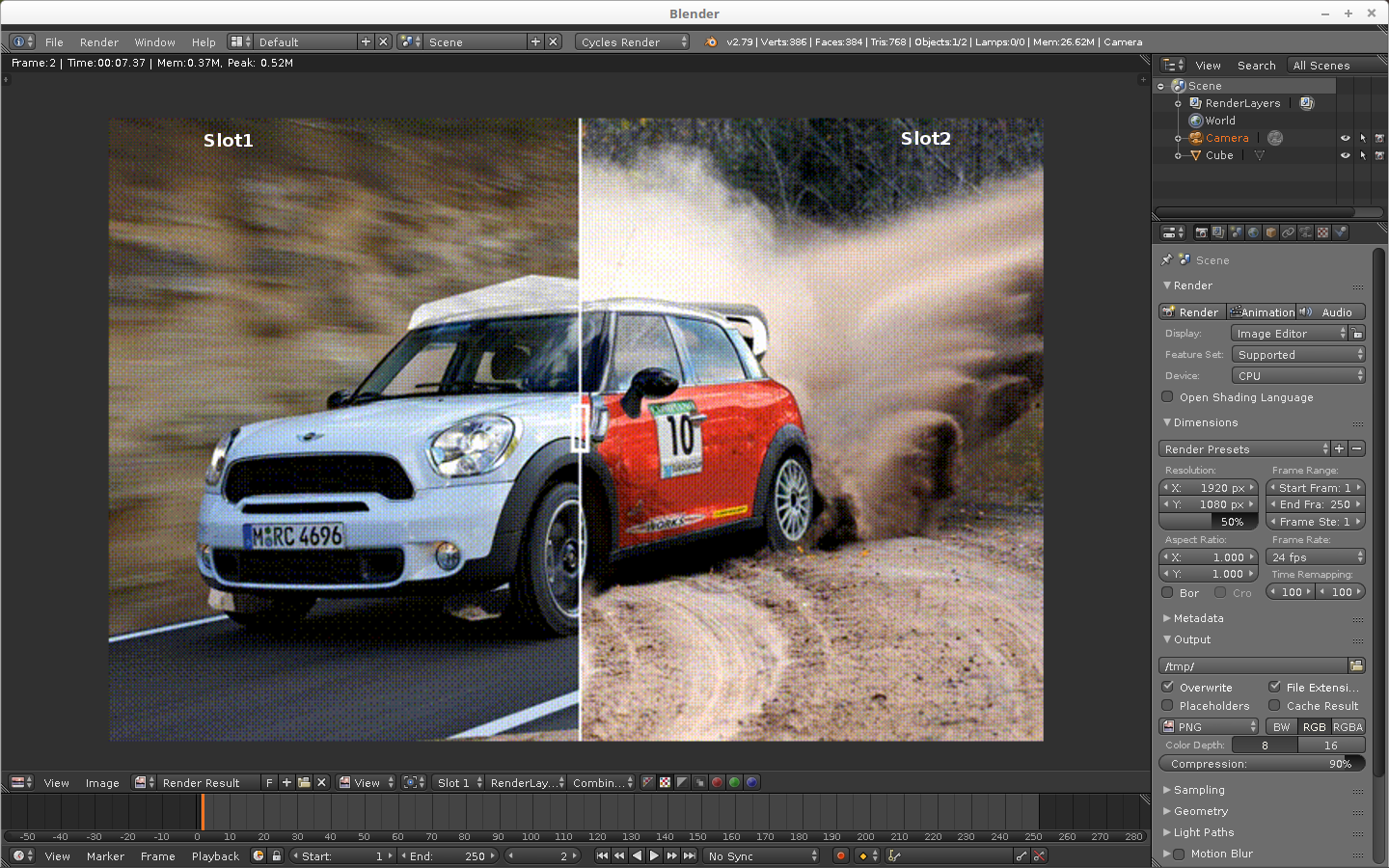The height and width of the screenshot is (868, 1389).
Task: Open the Device dropdown set to CPU
Action: click(x=1298, y=375)
